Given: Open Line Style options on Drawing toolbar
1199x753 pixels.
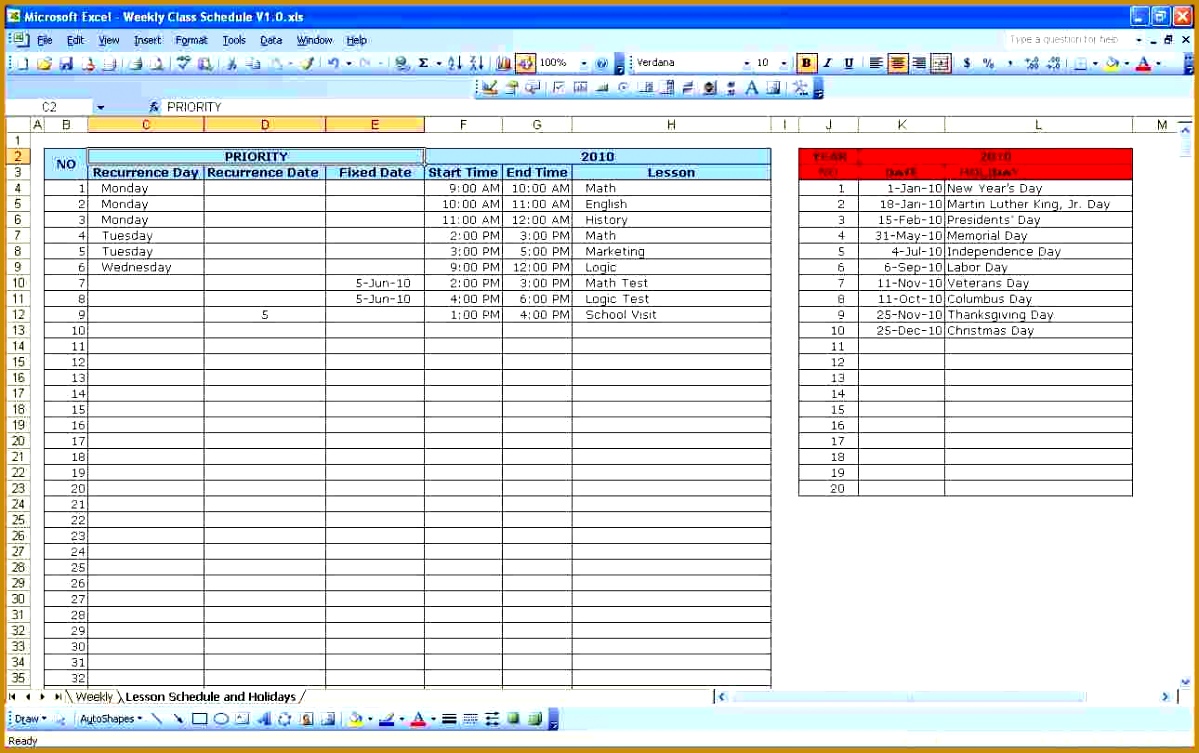Looking at the screenshot, I should [x=449, y=719].
